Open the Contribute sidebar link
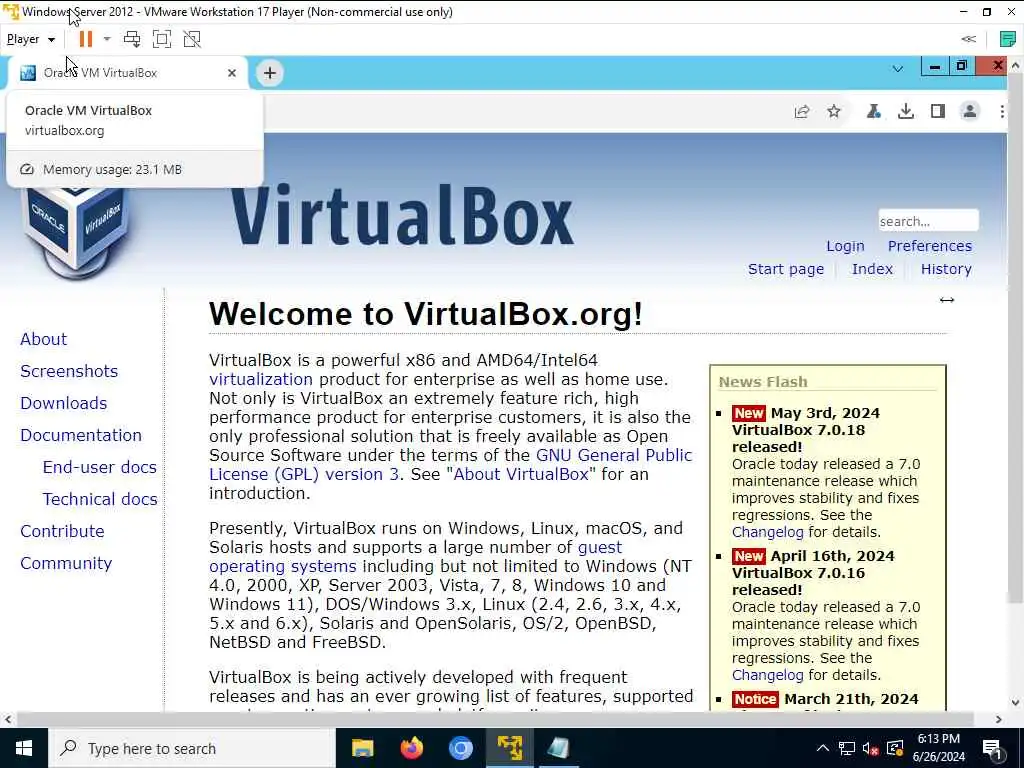 62,532
